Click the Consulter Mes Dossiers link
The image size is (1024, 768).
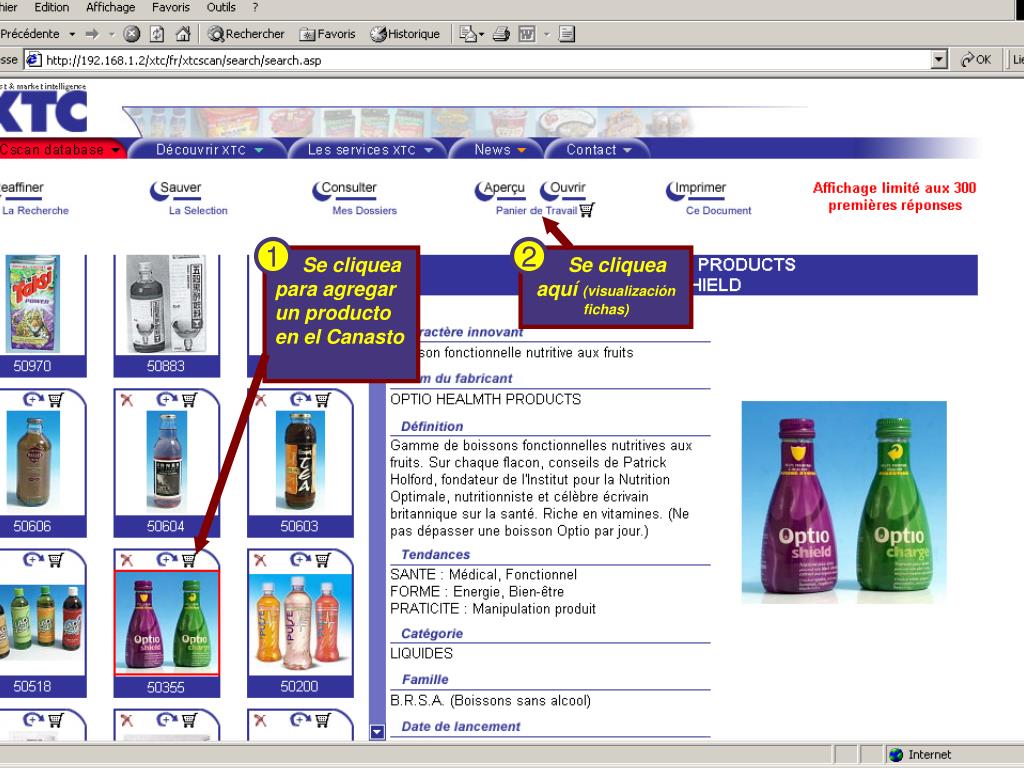click(x=355, y=198)
